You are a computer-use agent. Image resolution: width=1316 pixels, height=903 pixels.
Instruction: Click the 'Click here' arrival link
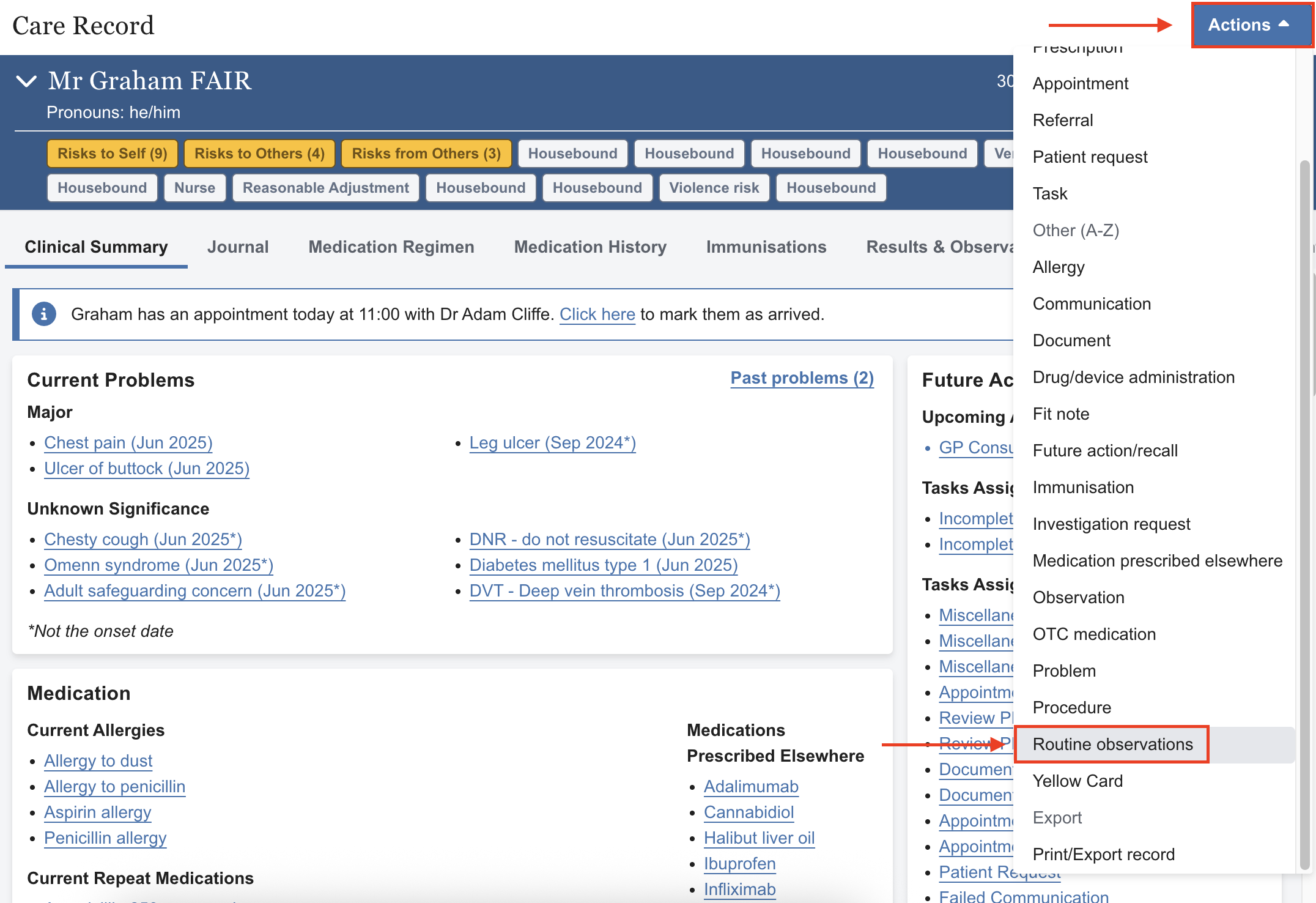click(597, 314)
